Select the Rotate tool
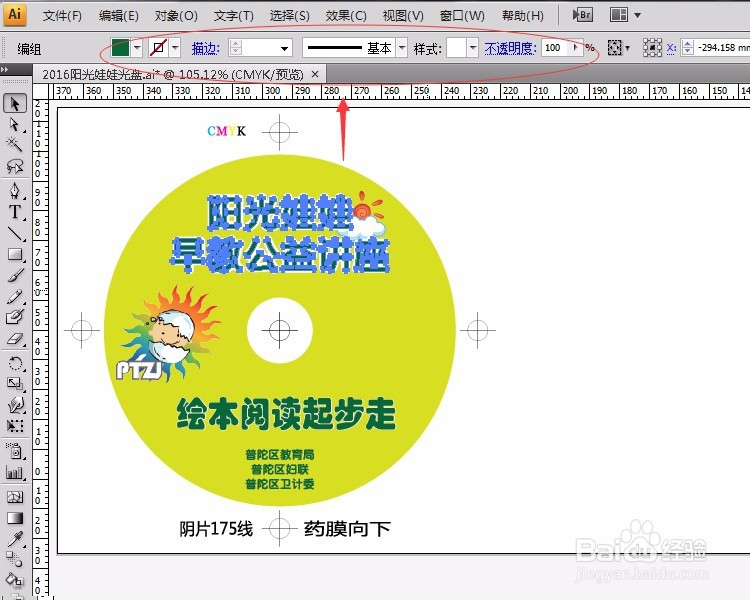Viewport: 750px width, 600px height. click(x=15, y=363)
